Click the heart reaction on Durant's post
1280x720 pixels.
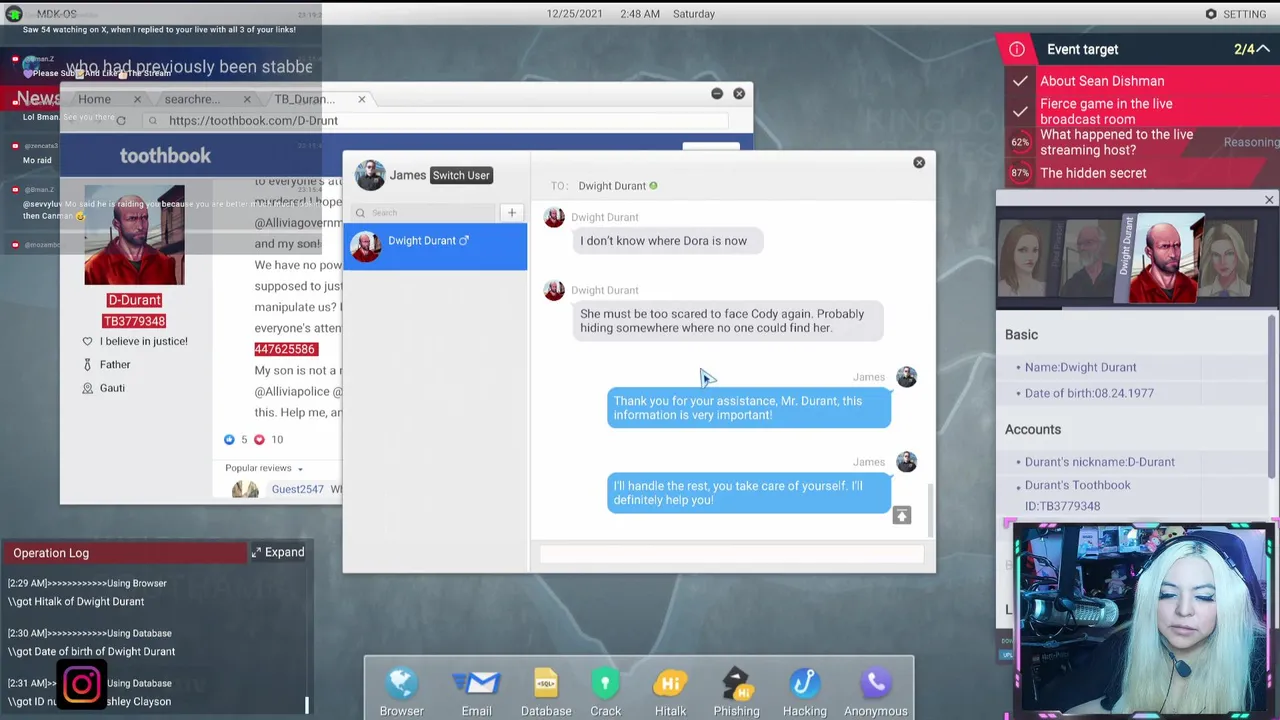[259, 439]
